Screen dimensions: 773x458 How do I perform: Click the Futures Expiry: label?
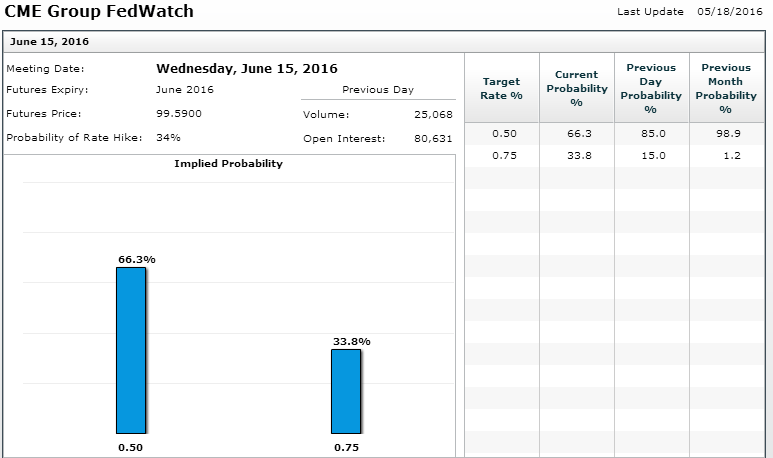tap(47, 90)
